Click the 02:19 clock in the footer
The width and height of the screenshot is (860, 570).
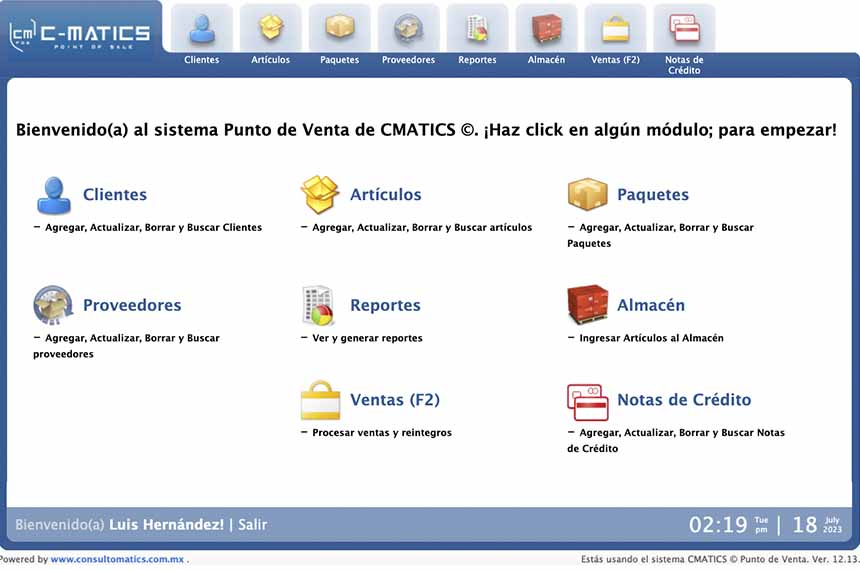coord(717,525)
